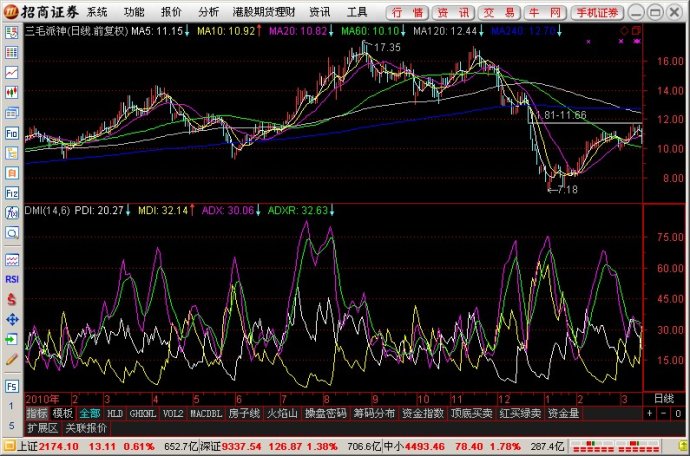Select the 顶底买卖 indicator tab
The height and width of the screenshot is (456, 690).
pos(472,413)
